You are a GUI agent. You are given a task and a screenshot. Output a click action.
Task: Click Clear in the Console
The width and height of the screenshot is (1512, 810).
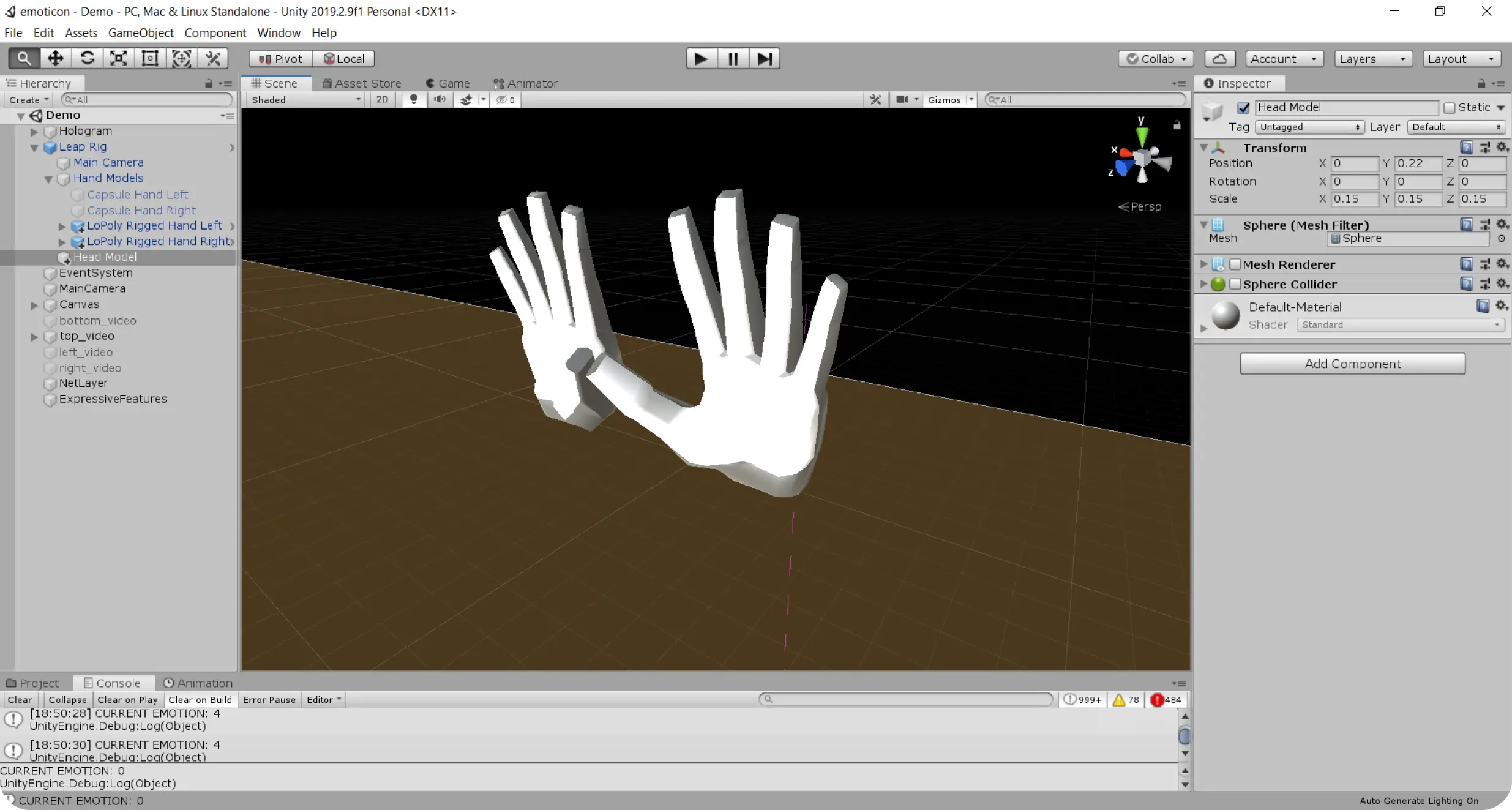20,700
